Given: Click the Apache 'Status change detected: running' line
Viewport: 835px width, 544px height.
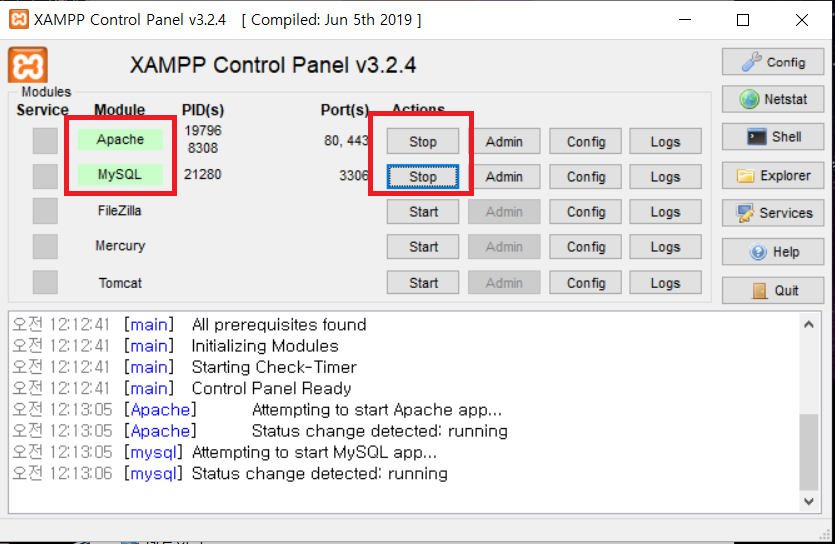Looking at the screenshot, I should coord(380,431).
